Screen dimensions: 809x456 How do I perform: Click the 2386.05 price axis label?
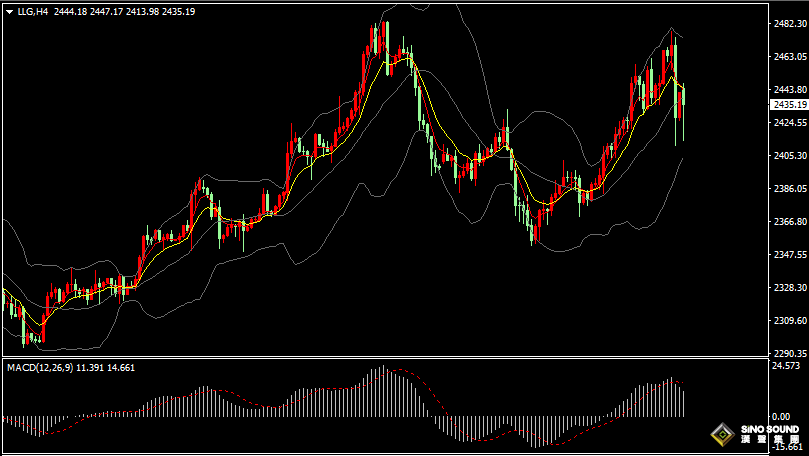790,188
